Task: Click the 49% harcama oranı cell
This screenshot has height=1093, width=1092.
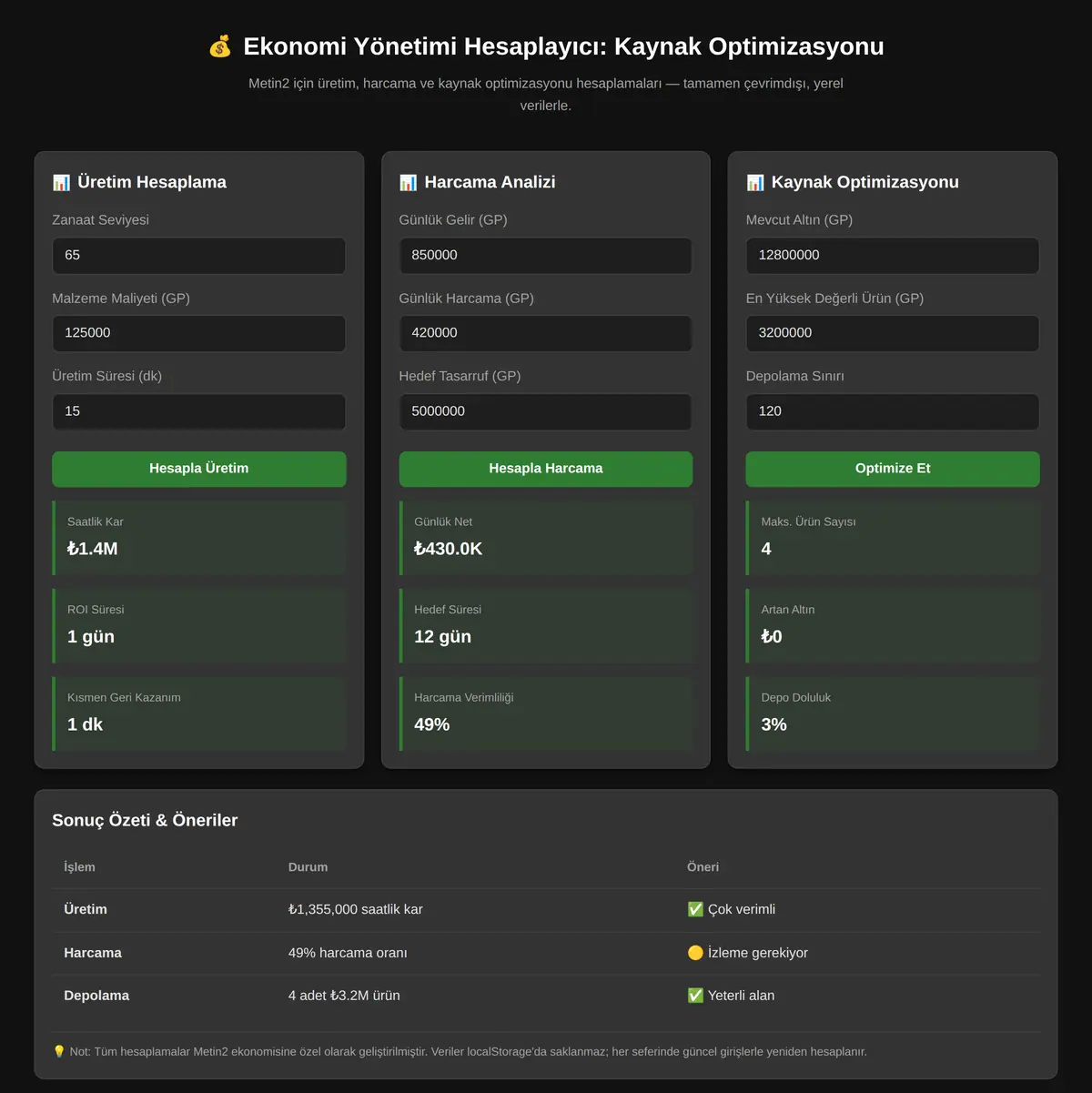Action: (348, 953)
